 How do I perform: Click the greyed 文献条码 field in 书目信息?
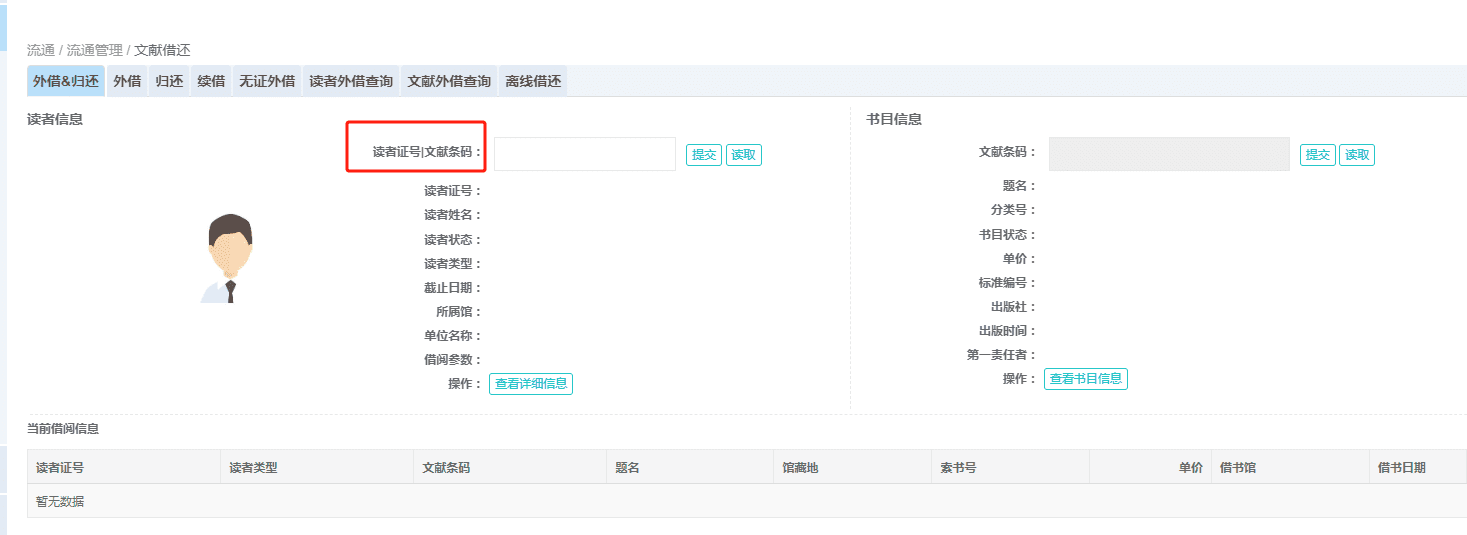click(1168, 154)
